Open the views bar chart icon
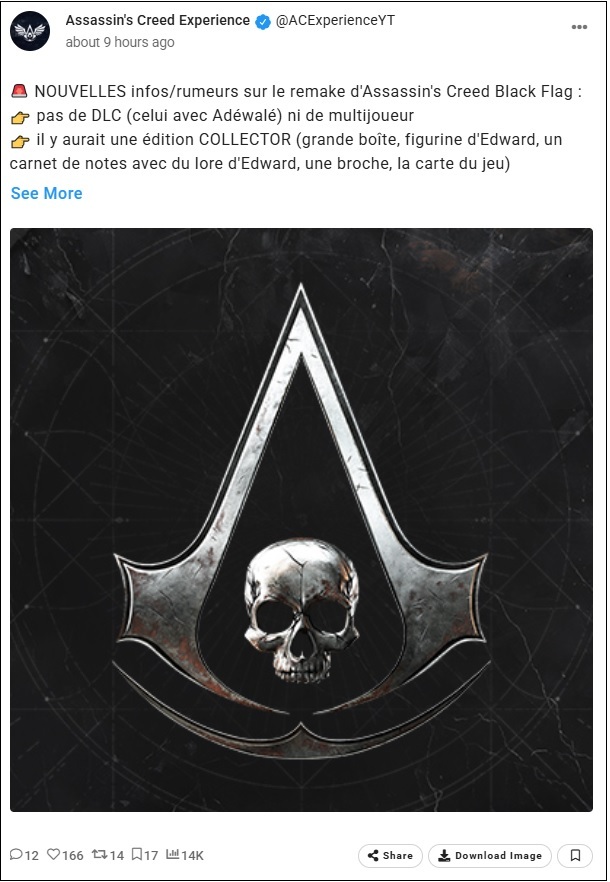The width and height of the screenshot is (610, 882). [172, 854]
